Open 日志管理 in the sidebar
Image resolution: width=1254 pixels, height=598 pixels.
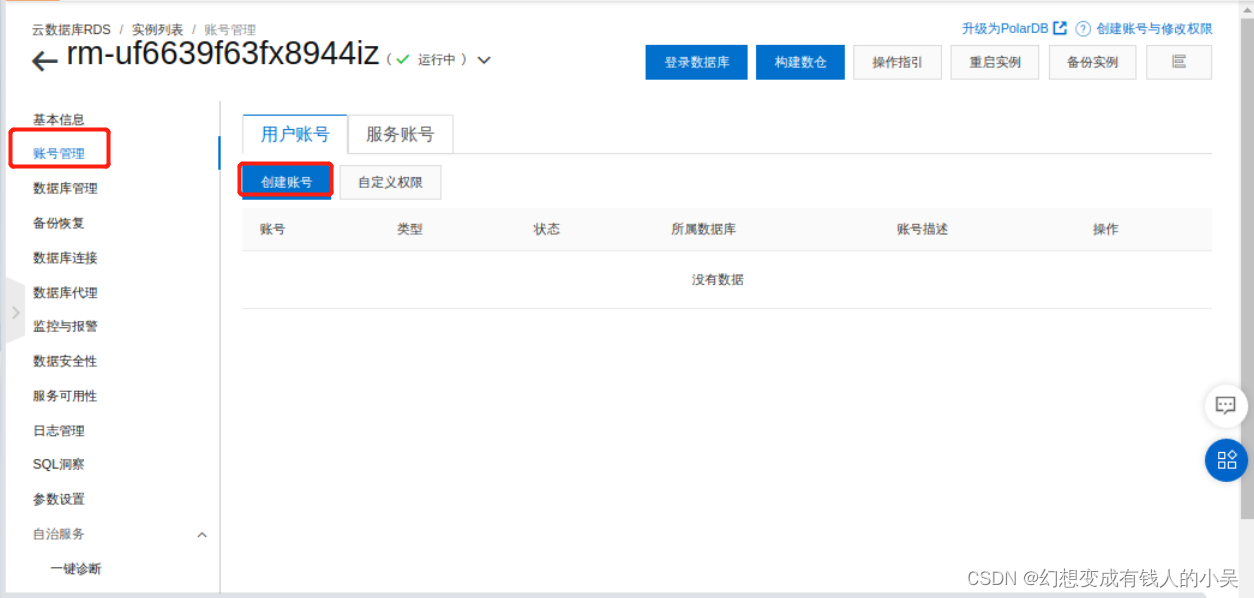59,431
